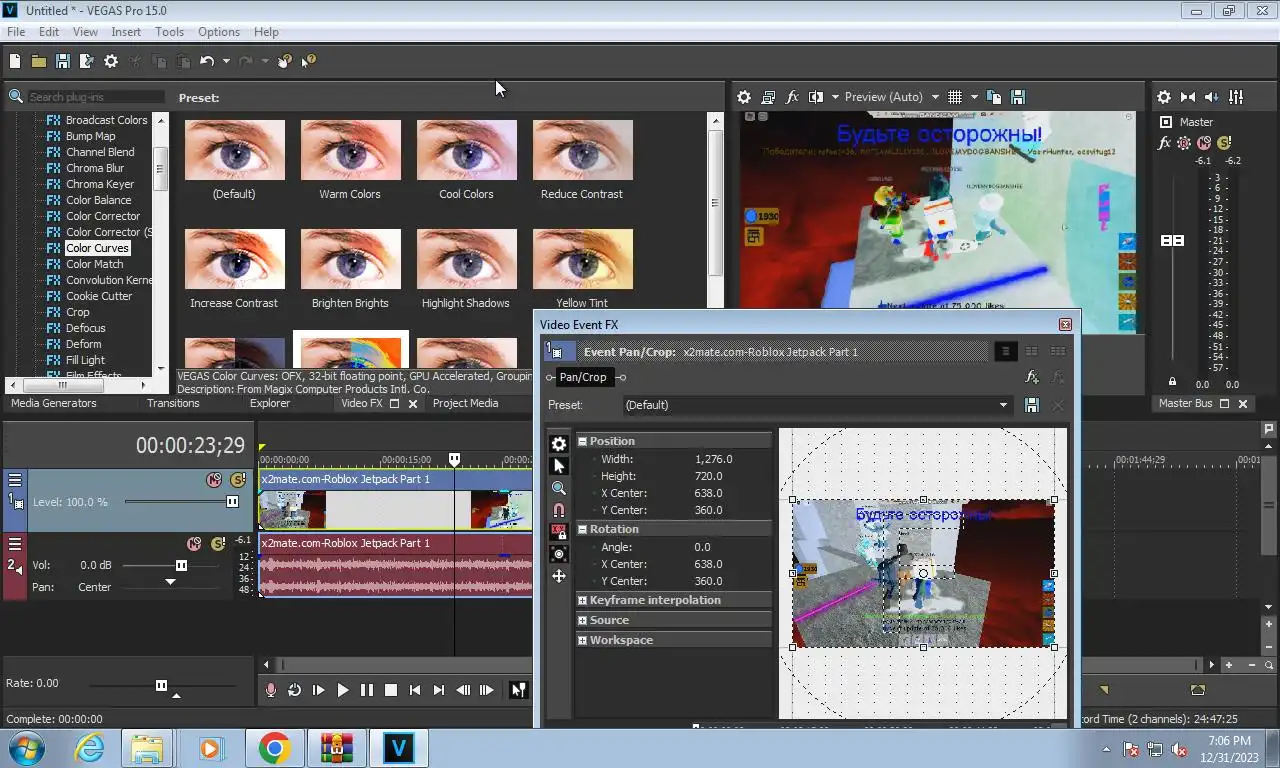Select the Zoom magnifier tool in Pan/Crop
Image resolution: width=1280 pixels, height=768 pixels.
click(x=559, y=488)
